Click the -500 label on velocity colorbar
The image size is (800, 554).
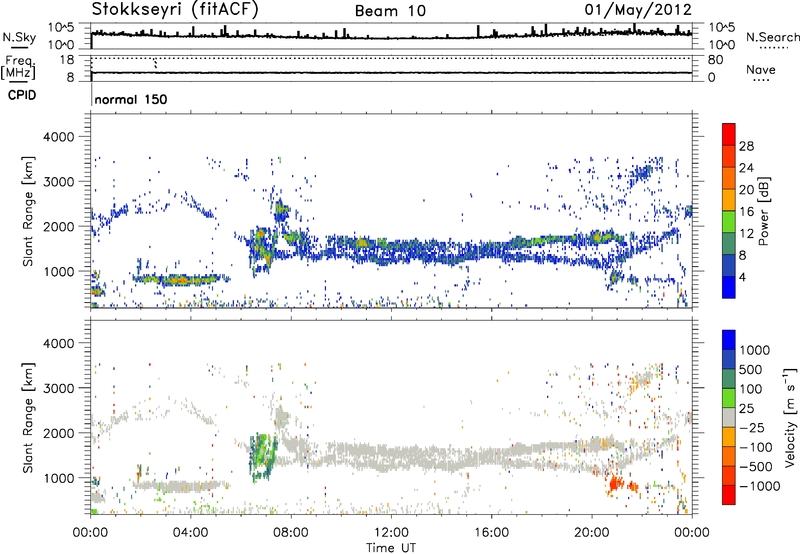(x=755, y=466)
